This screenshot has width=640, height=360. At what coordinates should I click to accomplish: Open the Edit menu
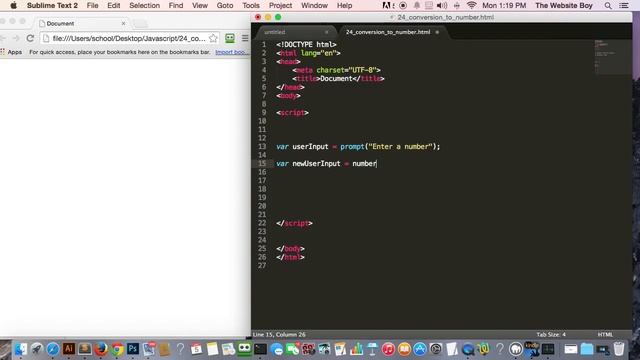tap(113, 5)
